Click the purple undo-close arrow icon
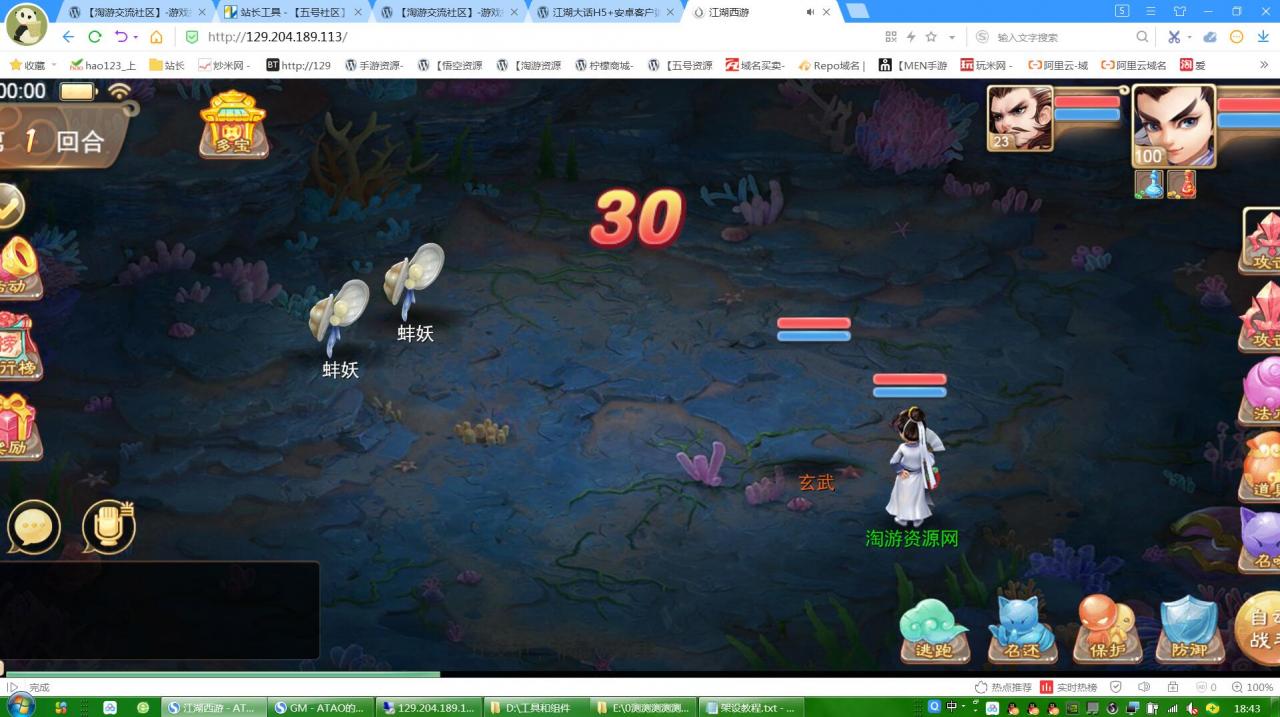Viewport: 1280px width, 717px height. (x=121, y=37)
